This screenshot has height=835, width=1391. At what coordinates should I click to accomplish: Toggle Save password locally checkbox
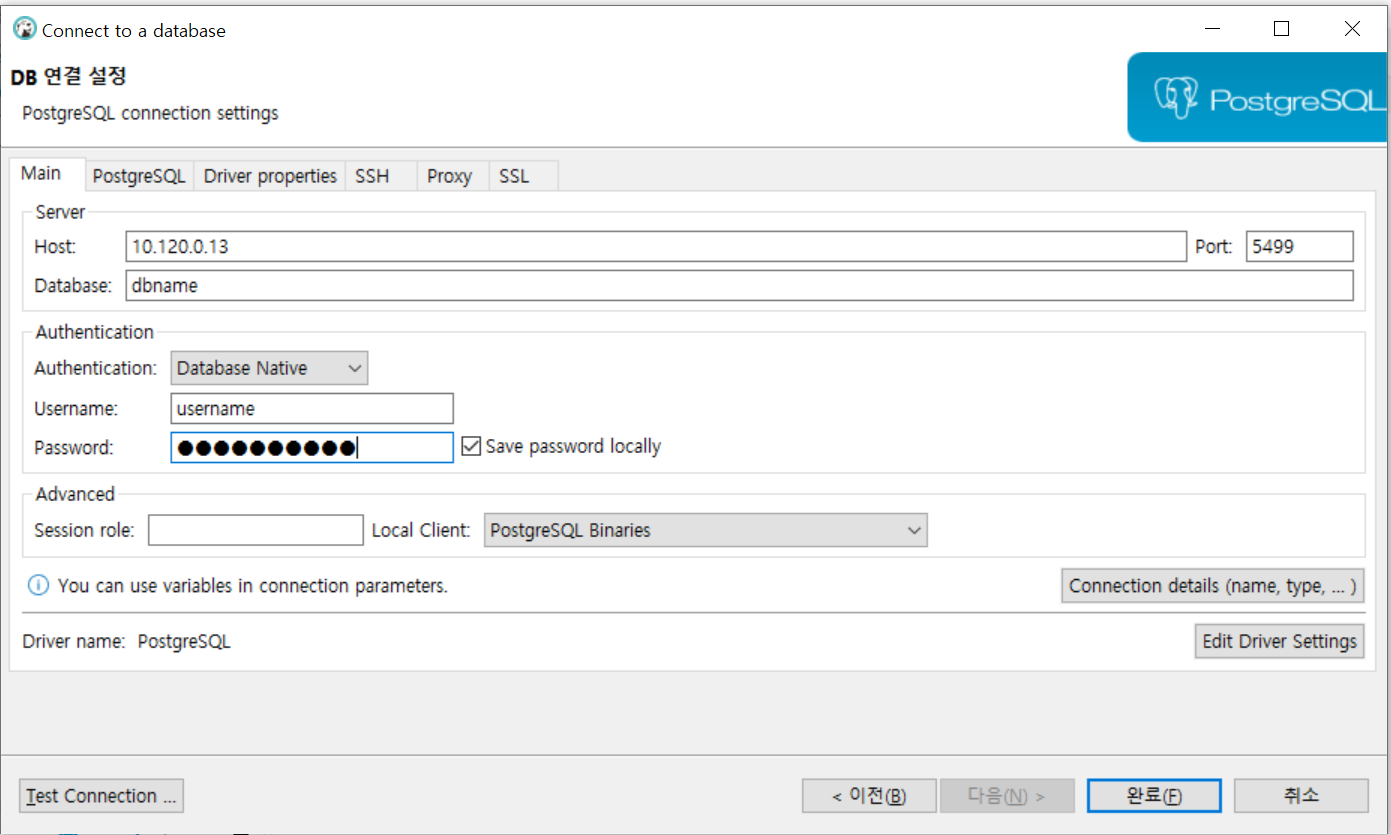[x=472, y=447]
